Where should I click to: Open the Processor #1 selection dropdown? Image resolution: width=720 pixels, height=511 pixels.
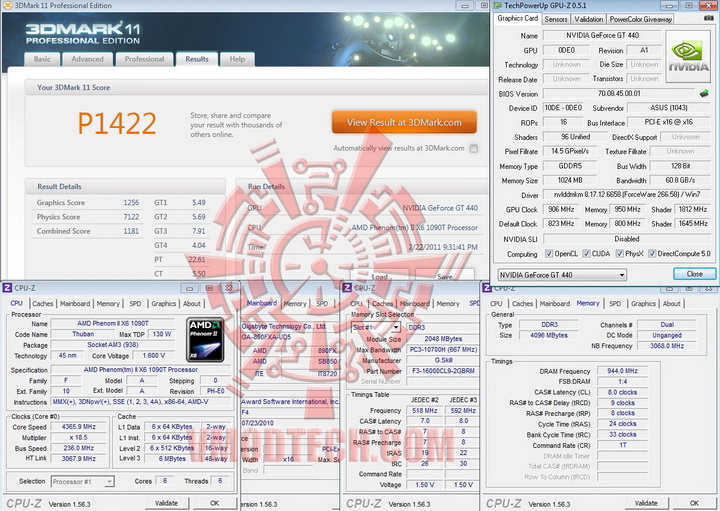point(83,482)
